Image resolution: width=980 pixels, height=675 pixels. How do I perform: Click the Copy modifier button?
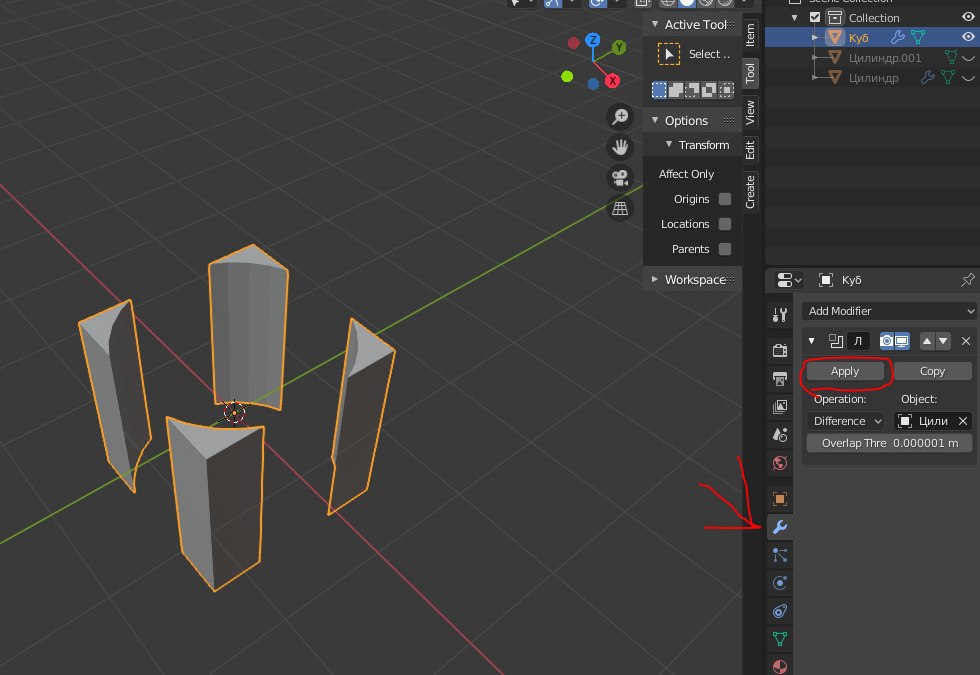[932, 371]
